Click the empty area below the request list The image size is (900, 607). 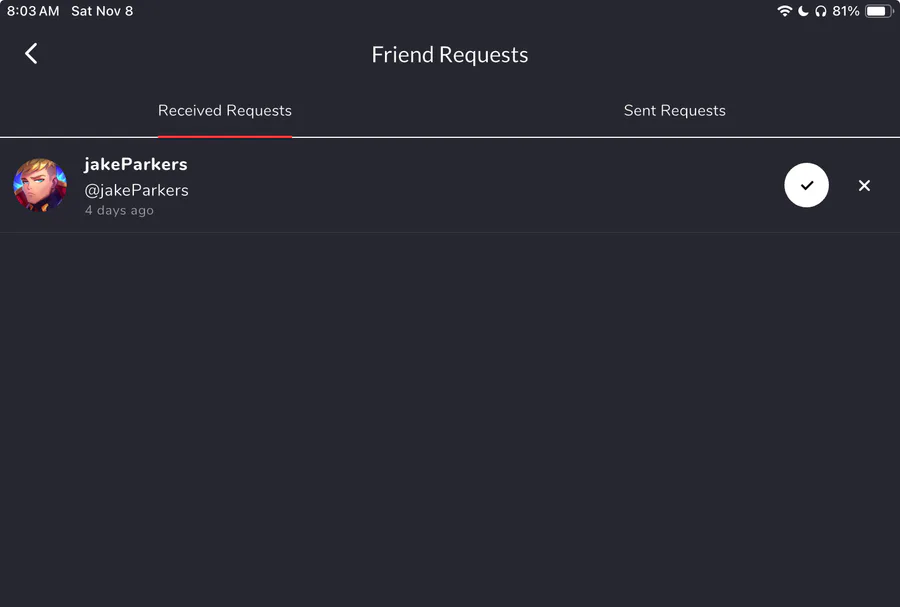point(450,420)
